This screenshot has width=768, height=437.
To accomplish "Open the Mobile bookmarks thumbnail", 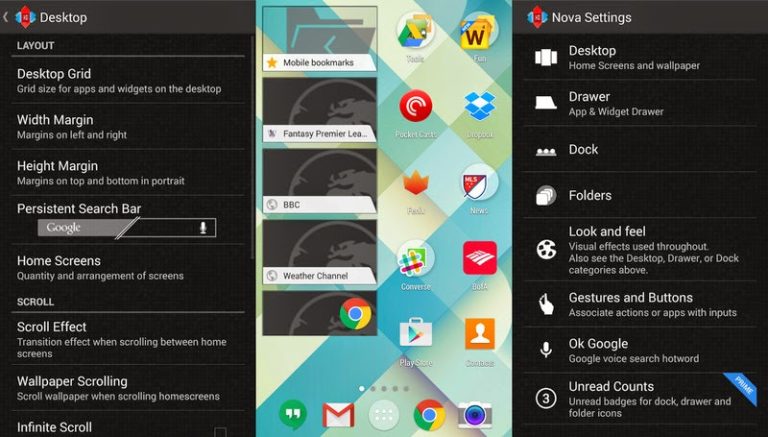I will click(320, 39).
